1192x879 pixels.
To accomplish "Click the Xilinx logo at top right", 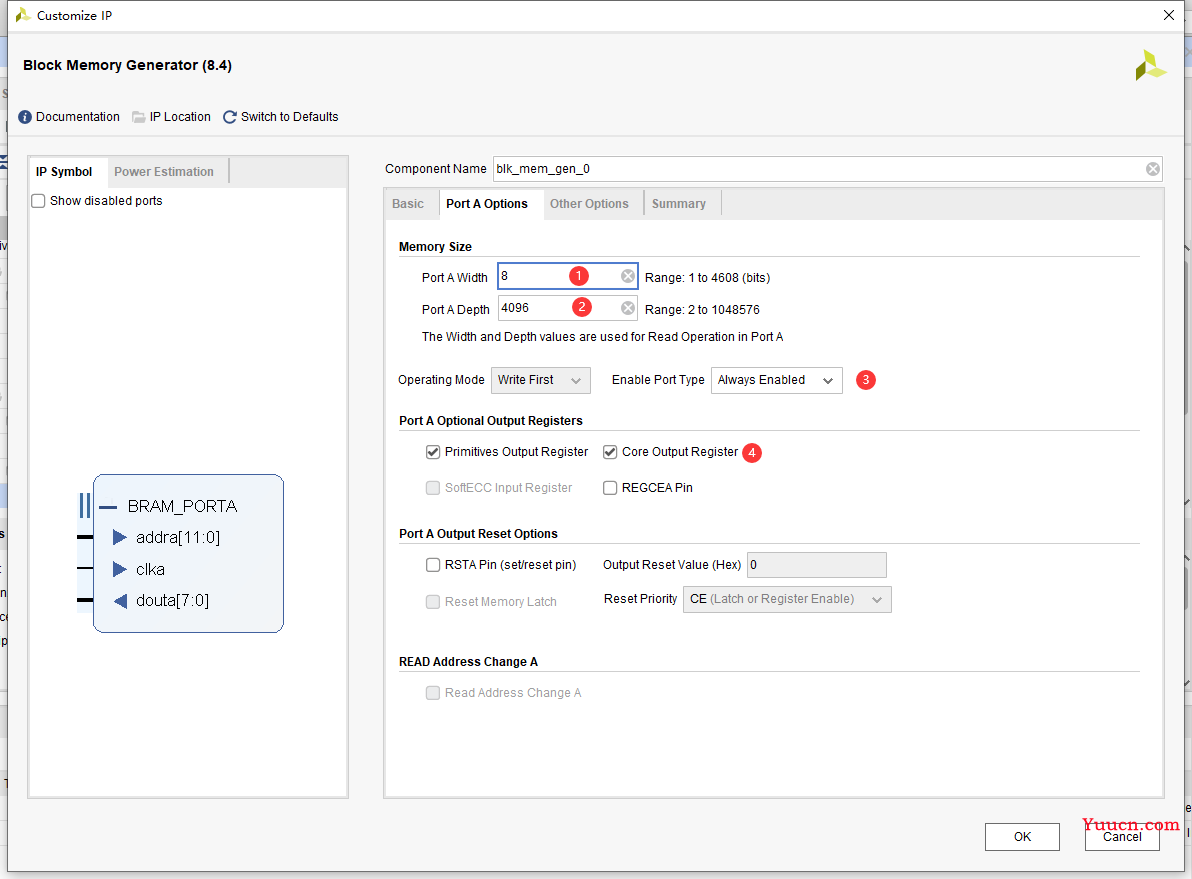I will pyautogui.click(x=1150, y=65).
